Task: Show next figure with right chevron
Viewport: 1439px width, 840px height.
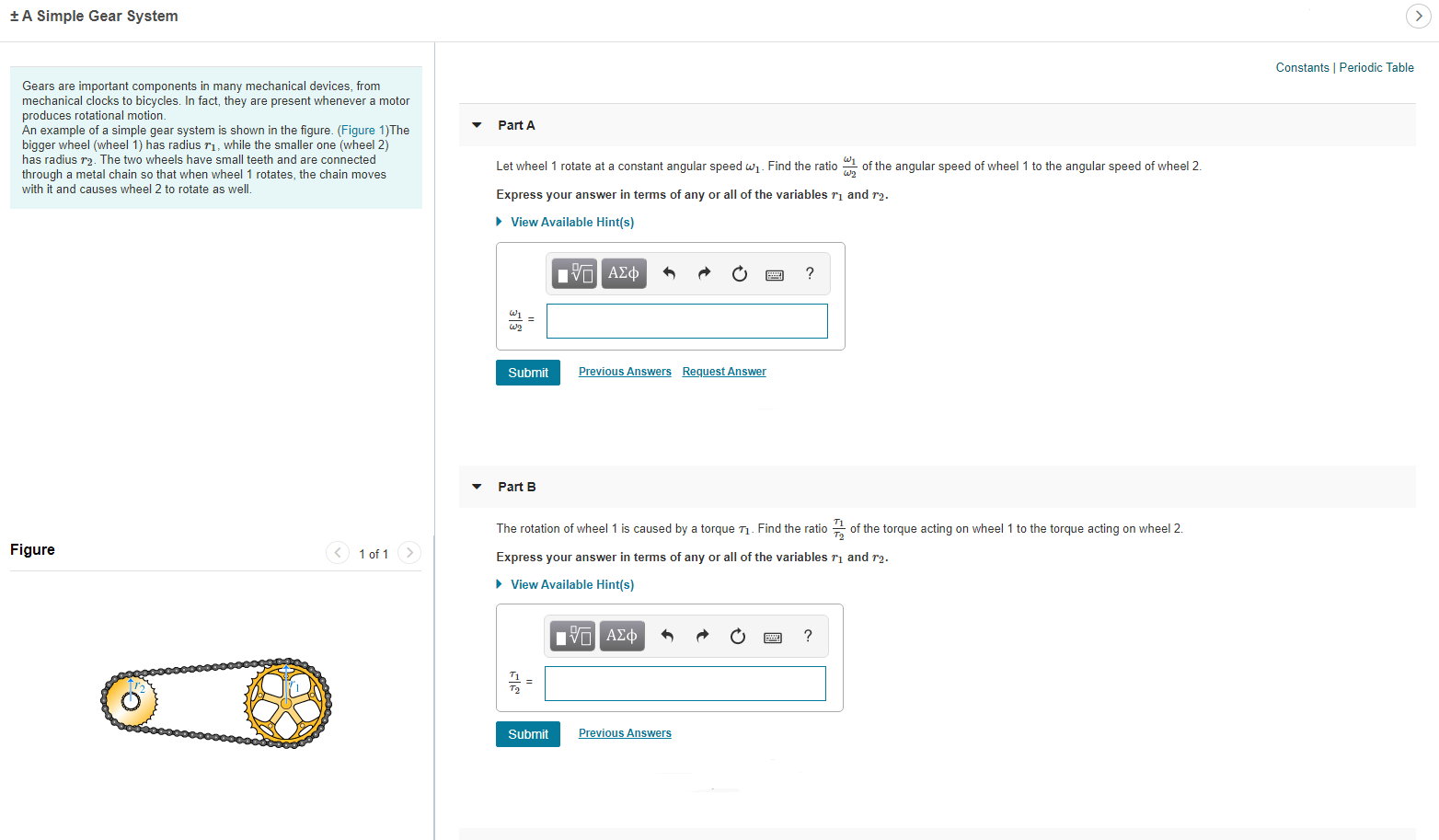Action: click(409, 553)
